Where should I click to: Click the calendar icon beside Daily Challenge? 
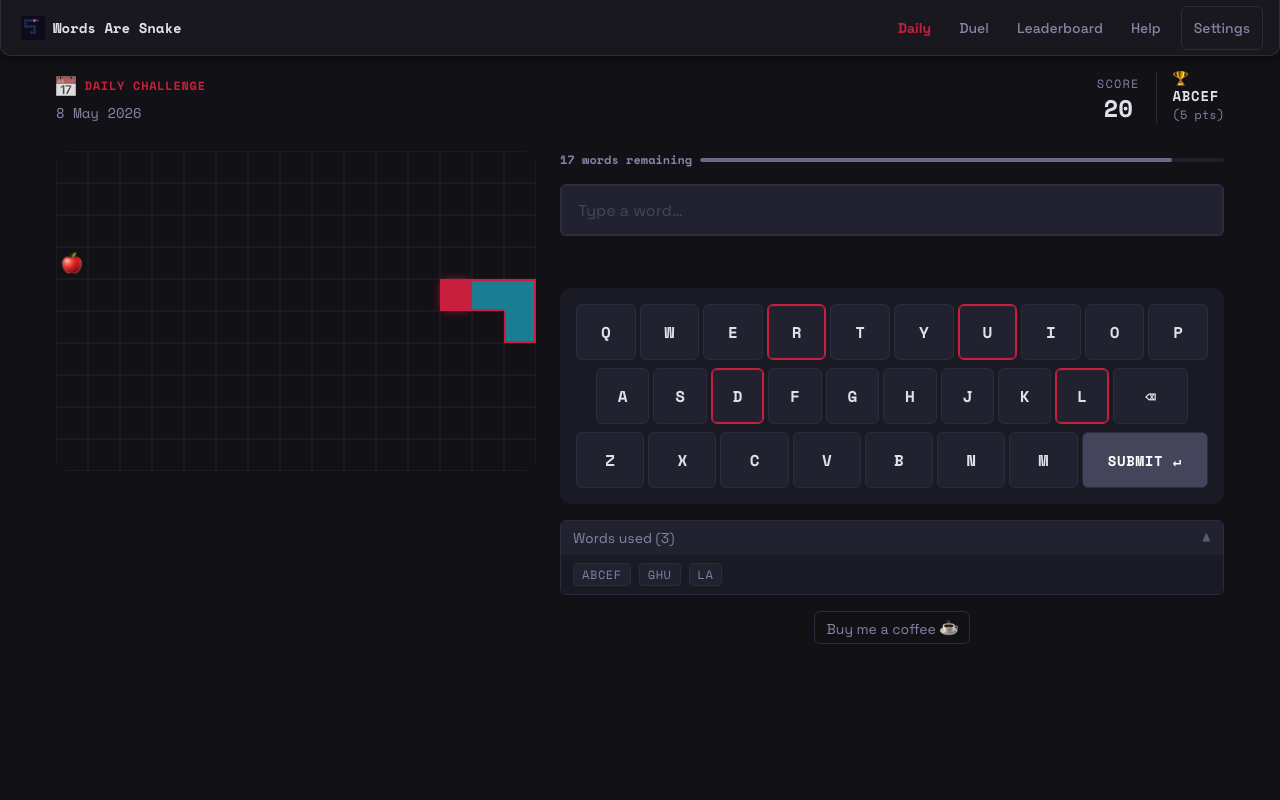point(66,86)
